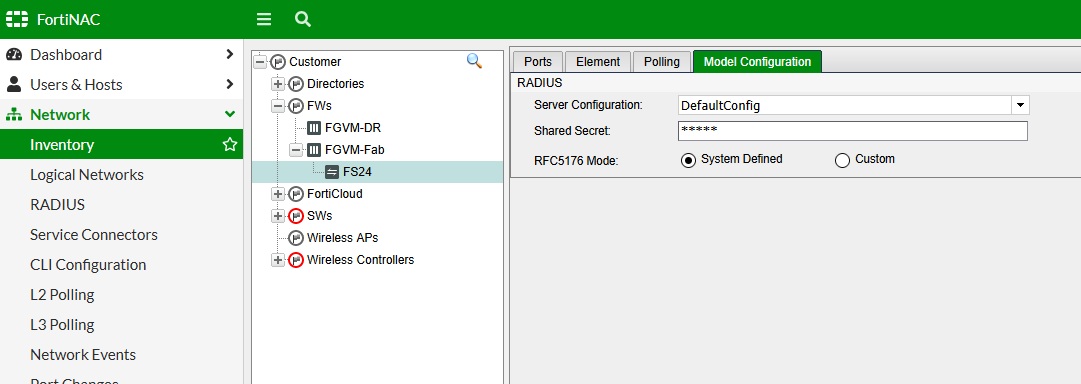The image size is (1081, 384).
Task: Click the Directories container icon
Action: tap(296, 83)
